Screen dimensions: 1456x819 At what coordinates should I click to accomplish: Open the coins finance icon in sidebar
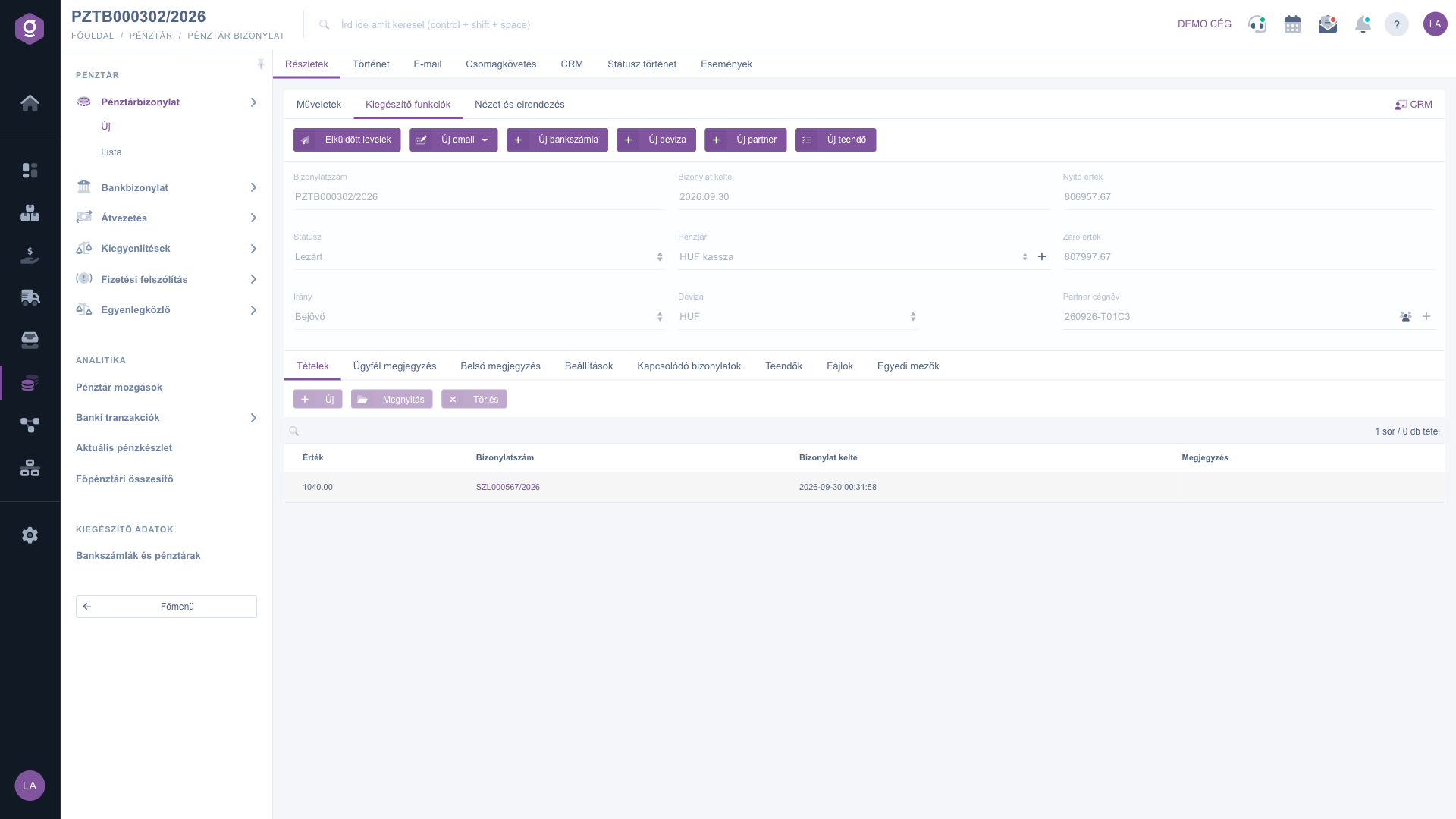pyautogui.click(x=30, y=383)
